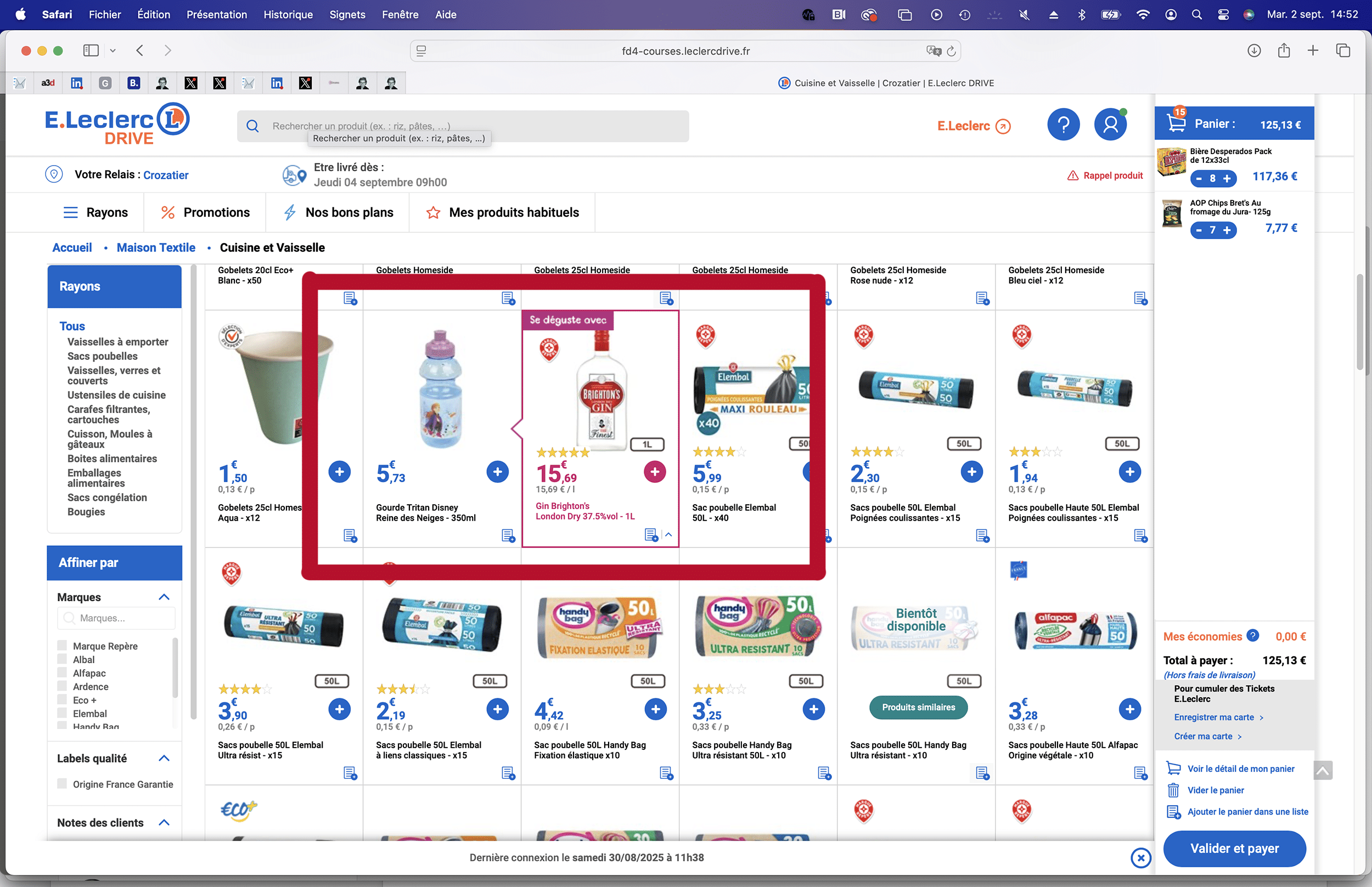
Task: Click the Marques list scrollbar
Action: (175, 667)
